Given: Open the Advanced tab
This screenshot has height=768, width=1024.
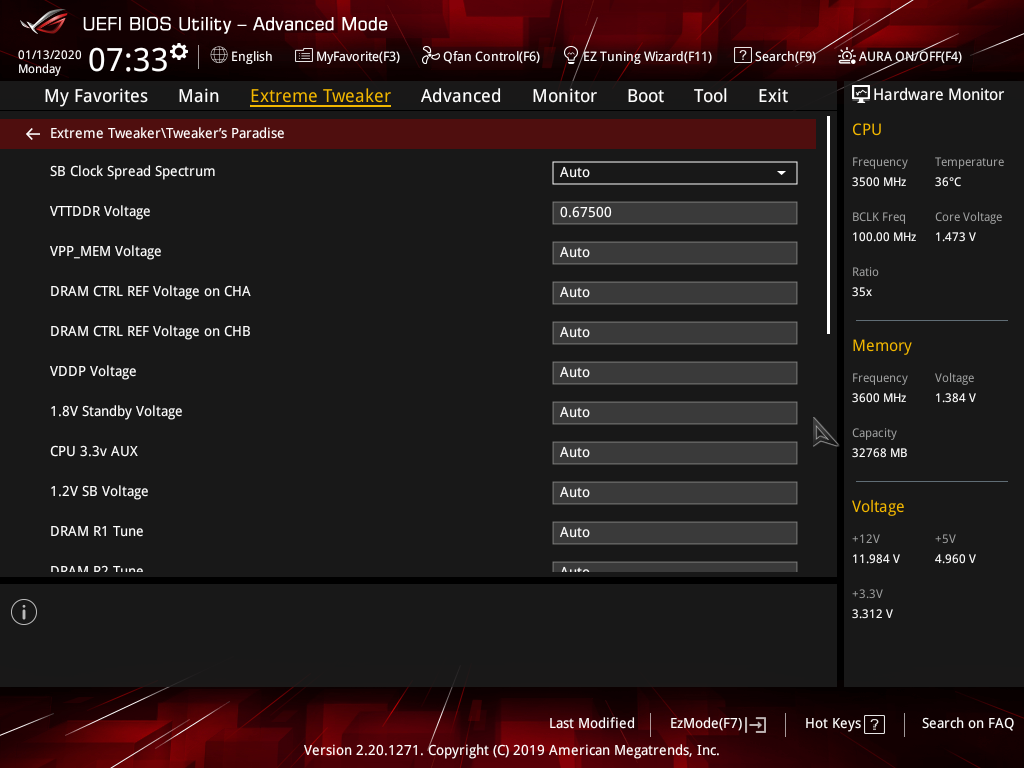Looking at the screenshot, I should coord(461,96).
